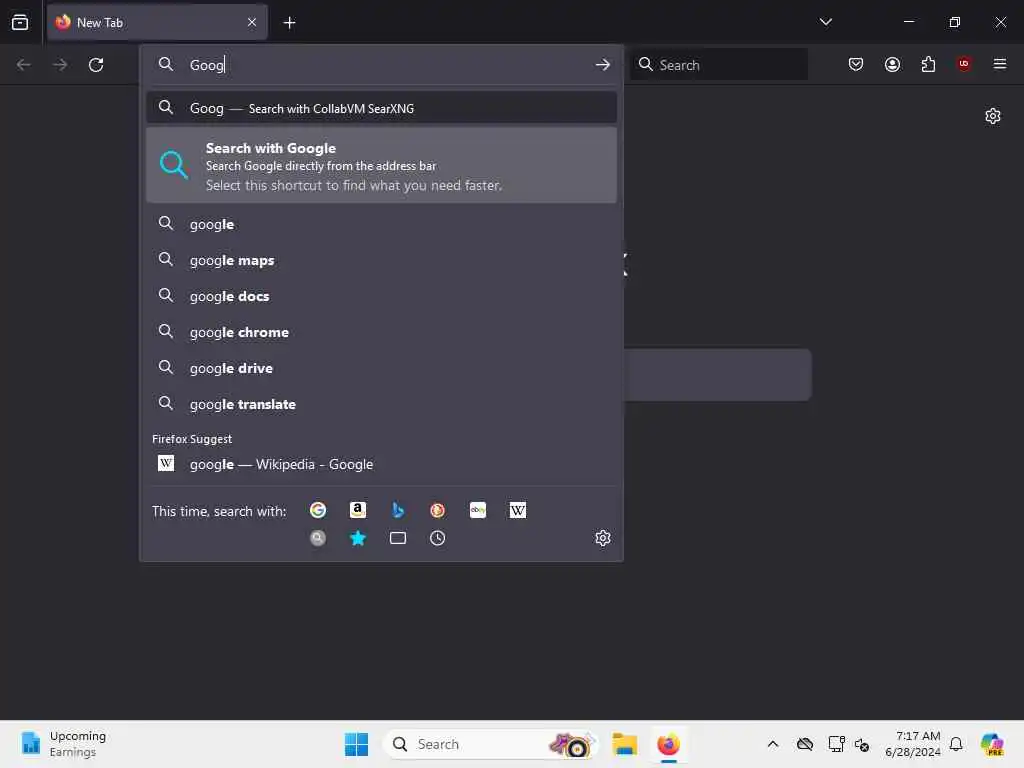Close the New Tab tab

(252, 22)
